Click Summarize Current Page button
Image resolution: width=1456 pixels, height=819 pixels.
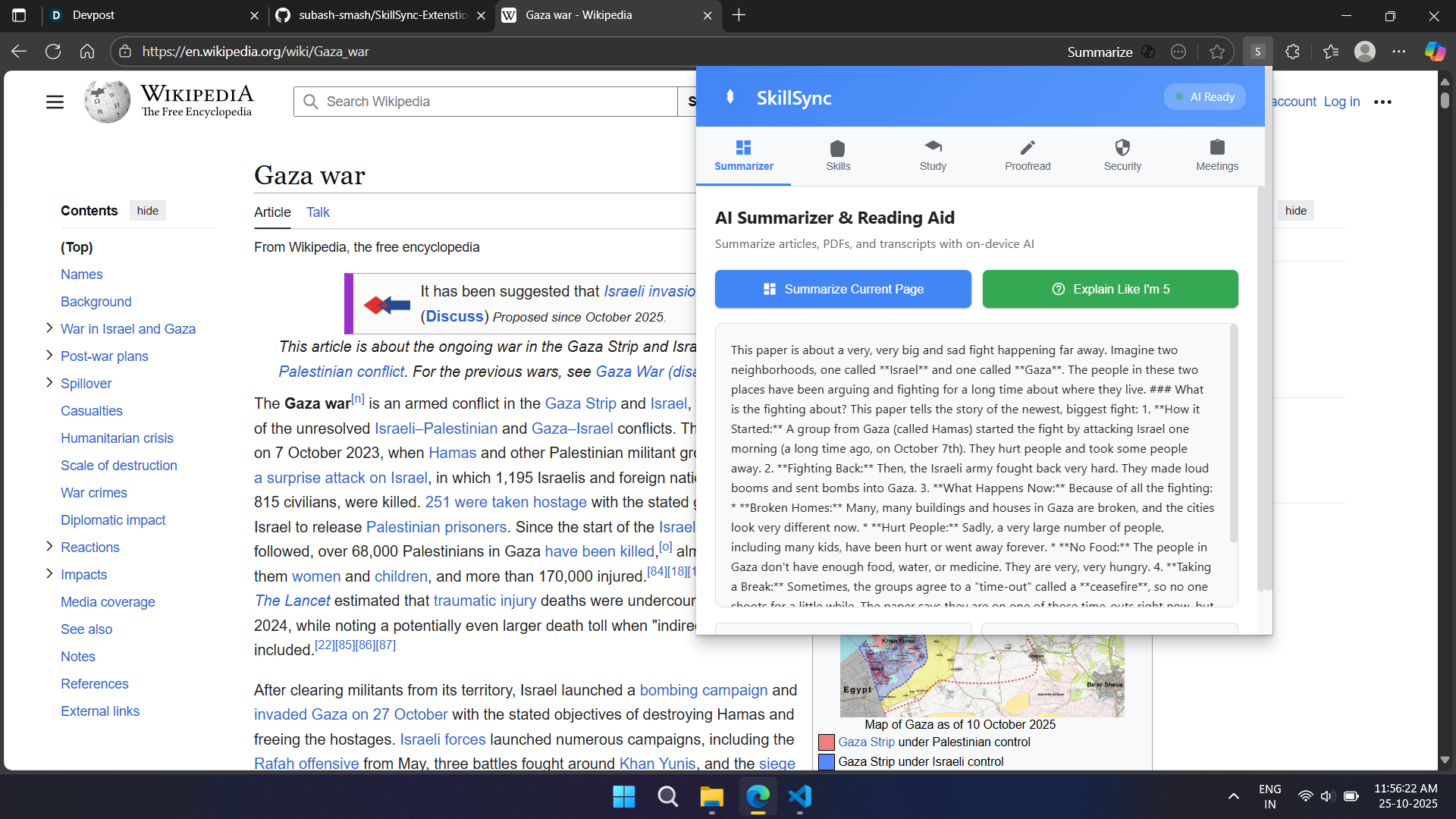pyautogui.click(x=843, y=289)
